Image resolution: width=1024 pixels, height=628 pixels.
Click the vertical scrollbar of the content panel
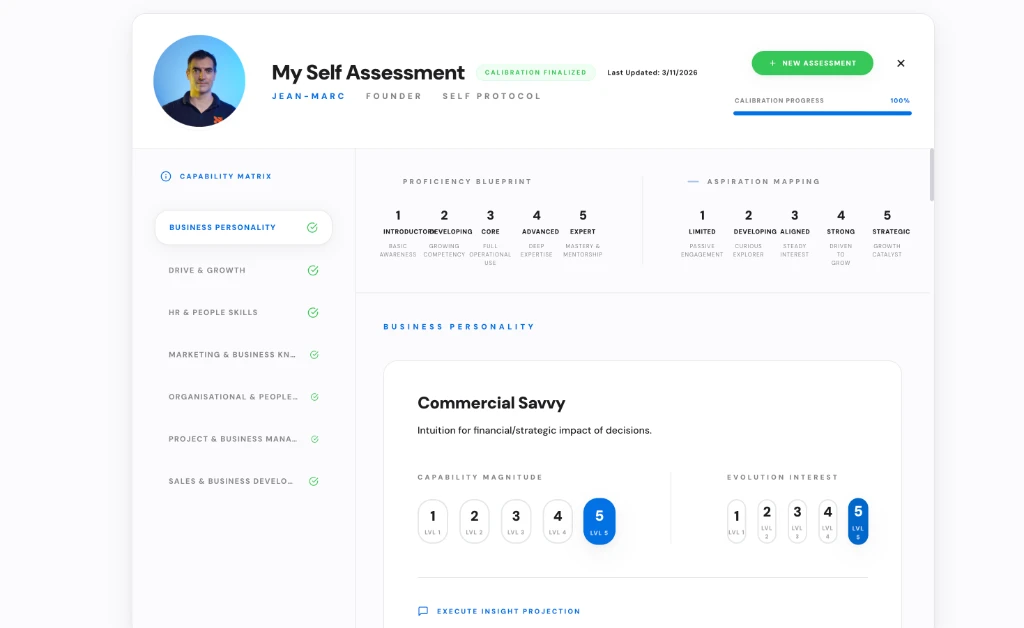(x=932, y=175)
